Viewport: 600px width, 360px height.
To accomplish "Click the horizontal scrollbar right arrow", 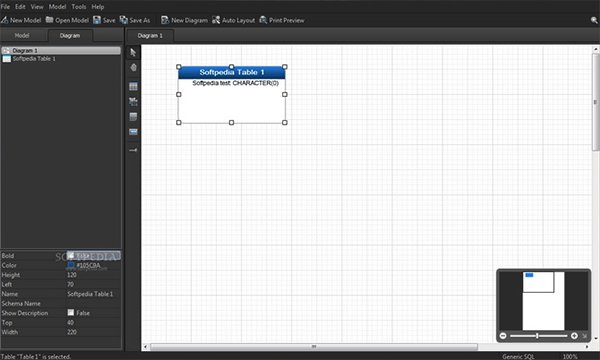I will point(587,347).
